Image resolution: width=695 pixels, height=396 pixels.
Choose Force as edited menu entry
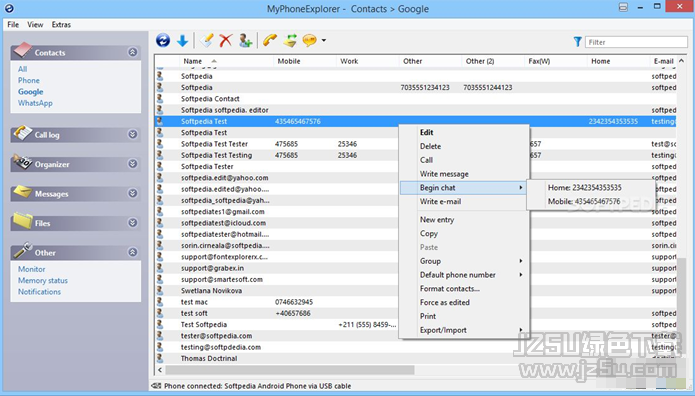click(464, 302)
